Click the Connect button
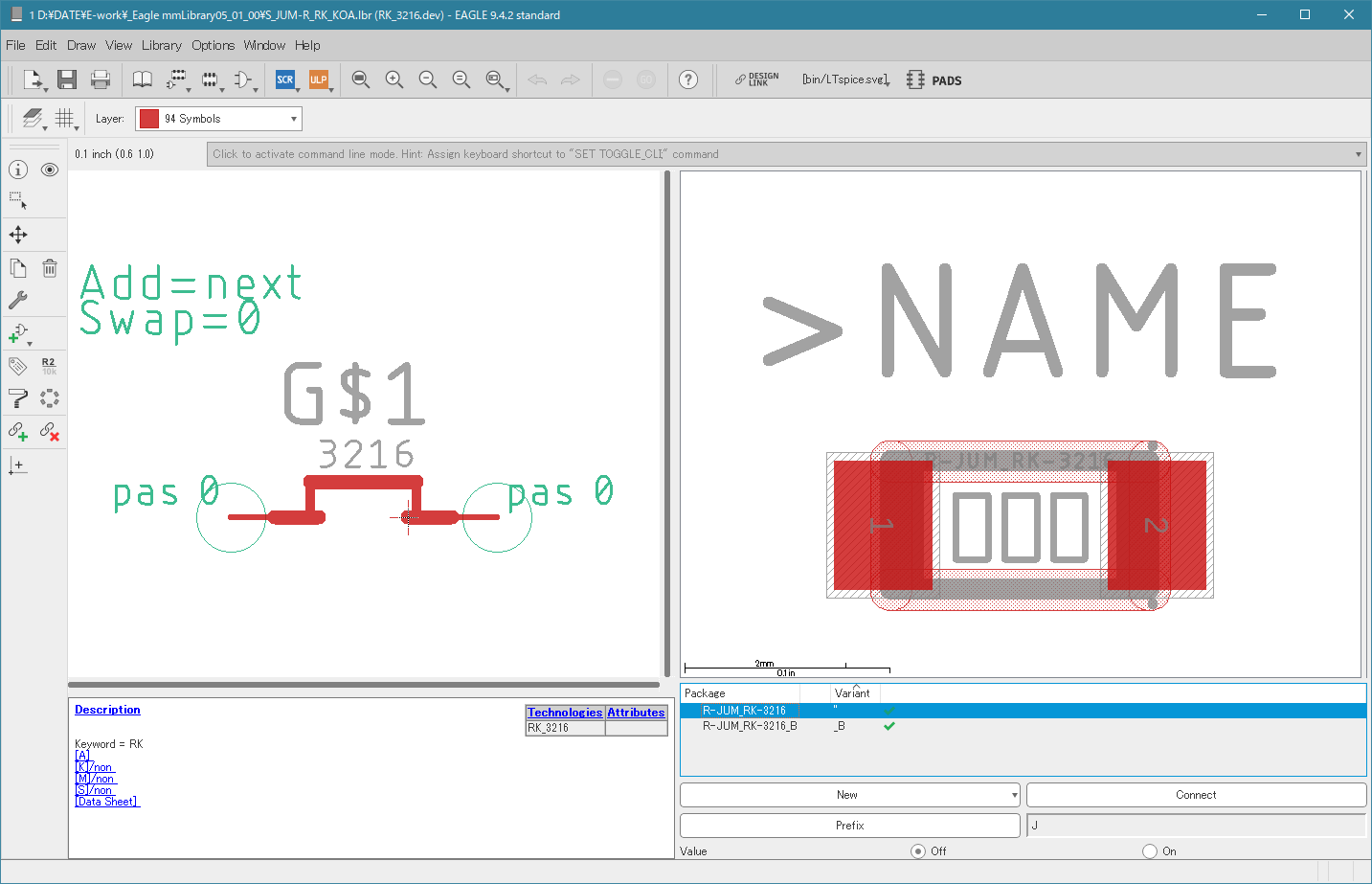 1196,795
